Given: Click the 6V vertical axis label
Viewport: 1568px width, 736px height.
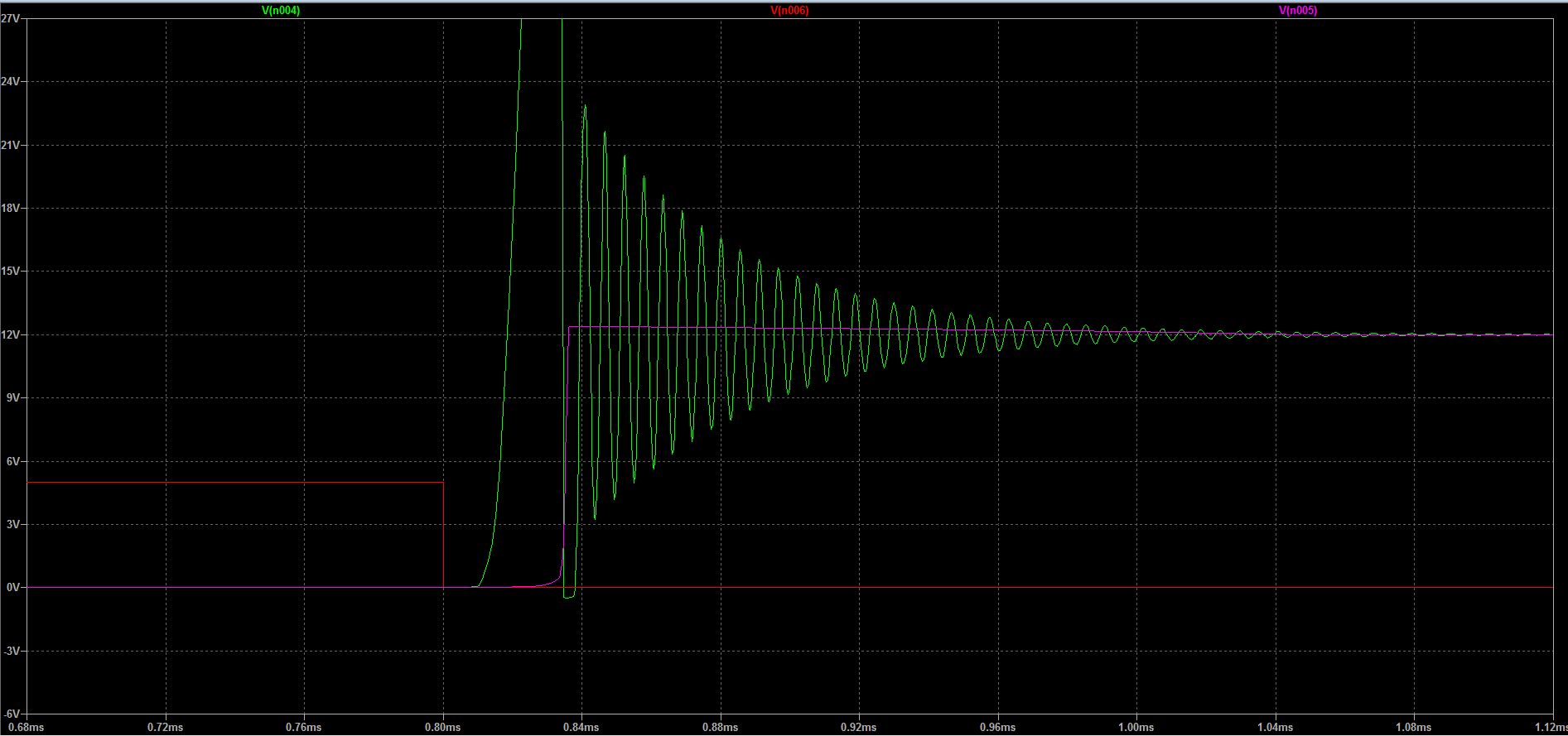Looking at the screenshot, I should click(x=12, y=462).
